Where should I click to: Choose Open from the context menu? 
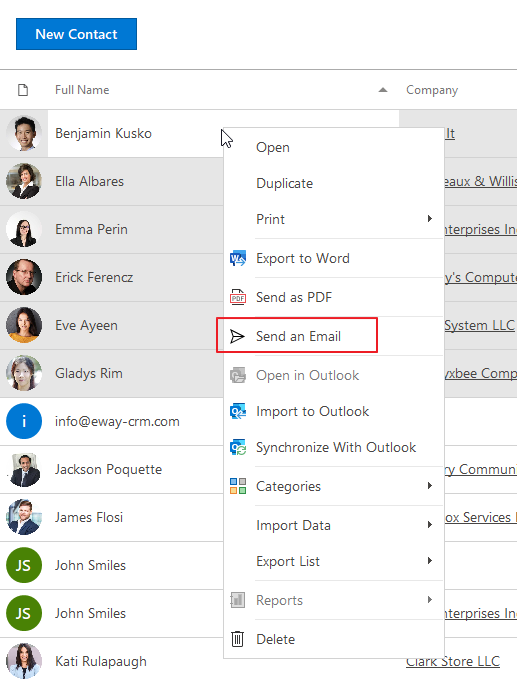coord(273,147)
